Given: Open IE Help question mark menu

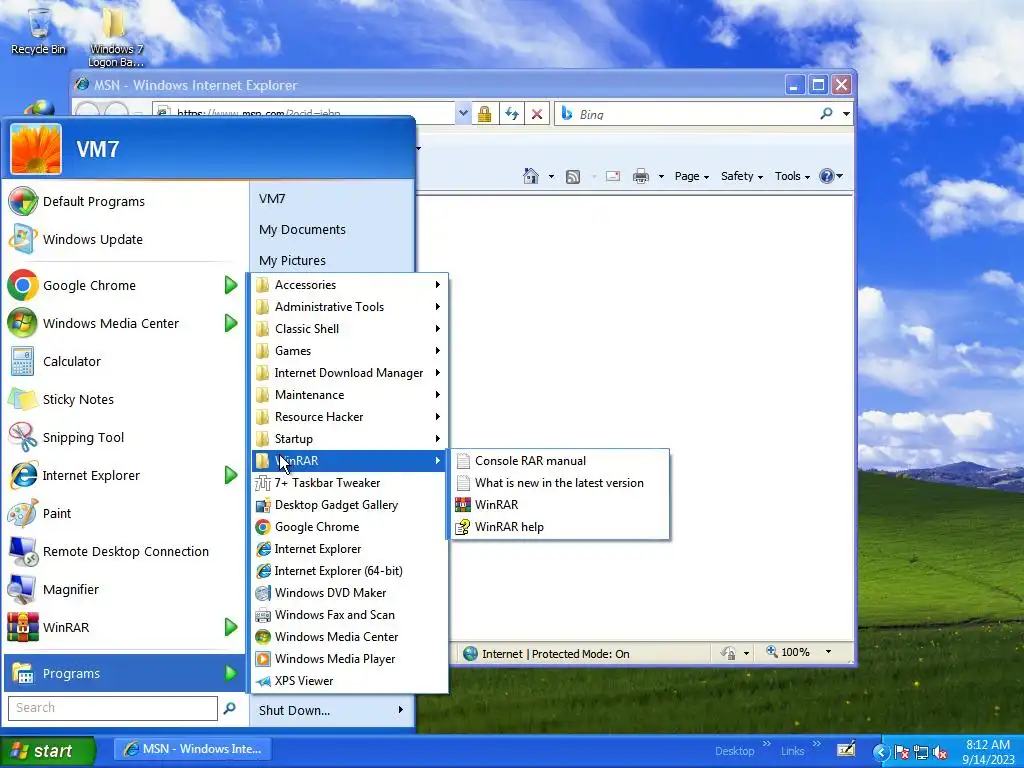Looking at the screenshot, I should pos(831,176).
